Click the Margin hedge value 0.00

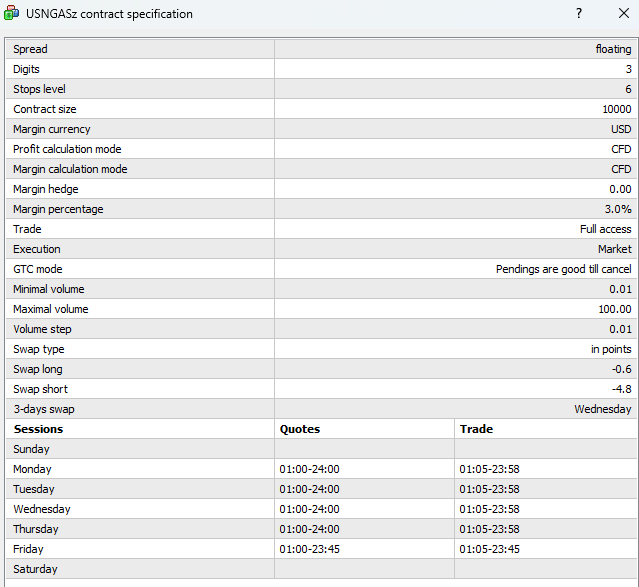[x=620, y=189]
